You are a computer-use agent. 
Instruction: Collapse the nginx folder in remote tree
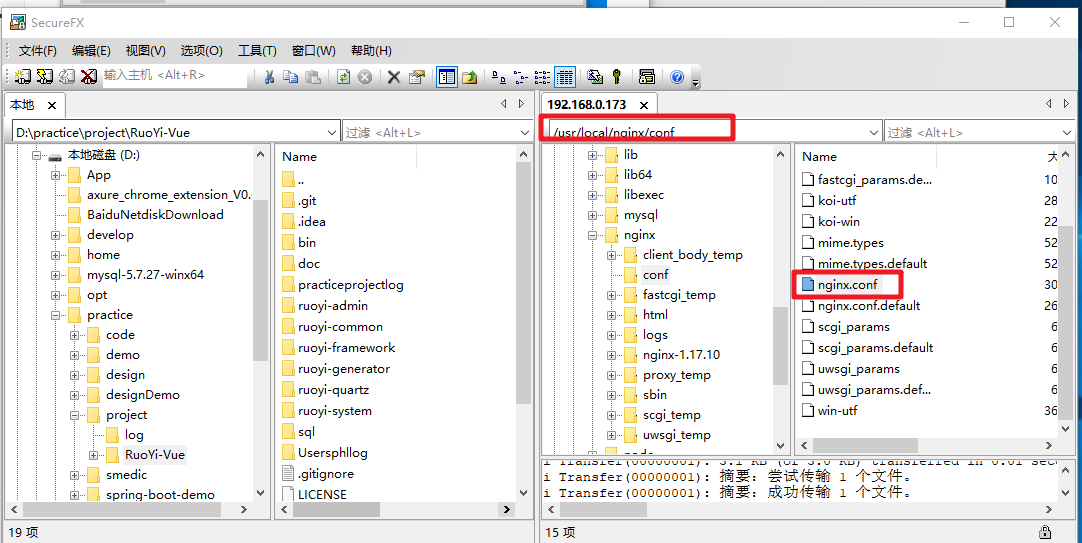click(592, 235)
